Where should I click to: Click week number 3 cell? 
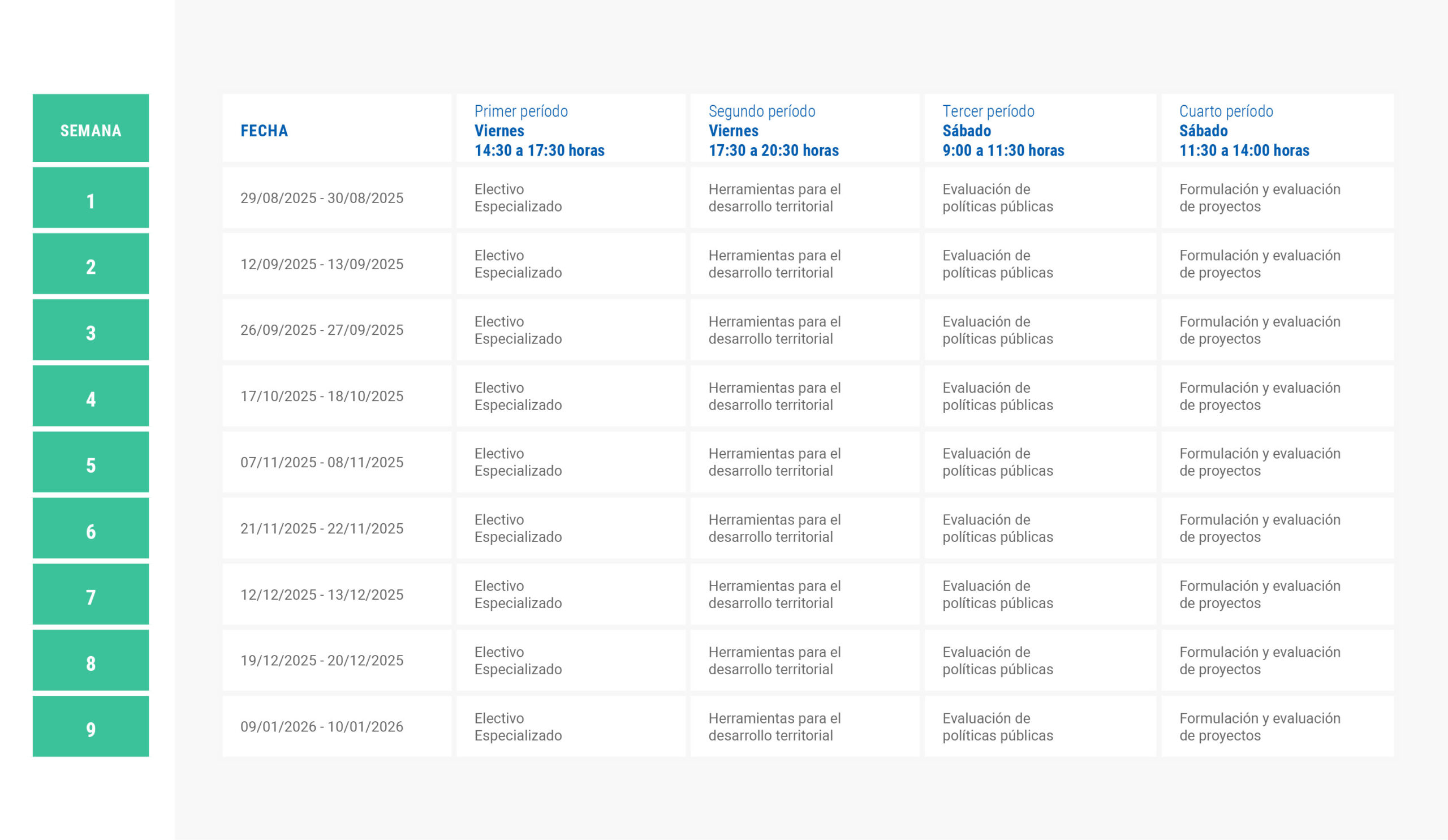point(91,330)
